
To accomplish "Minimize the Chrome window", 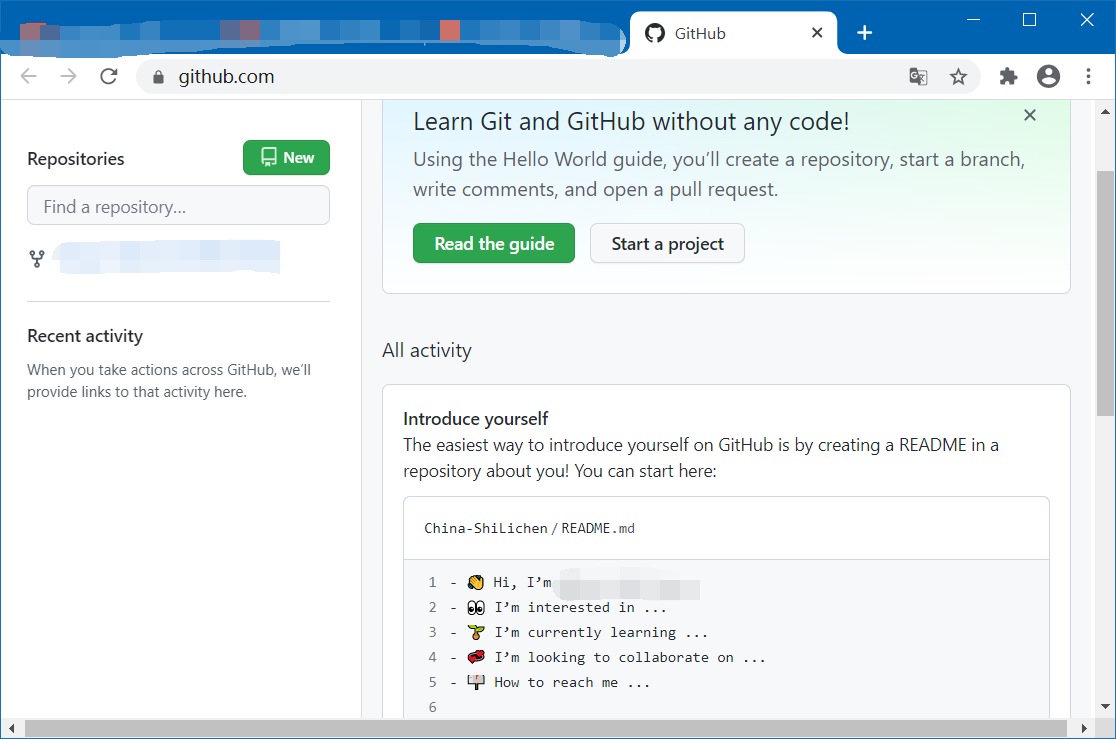I will (974, 20).
